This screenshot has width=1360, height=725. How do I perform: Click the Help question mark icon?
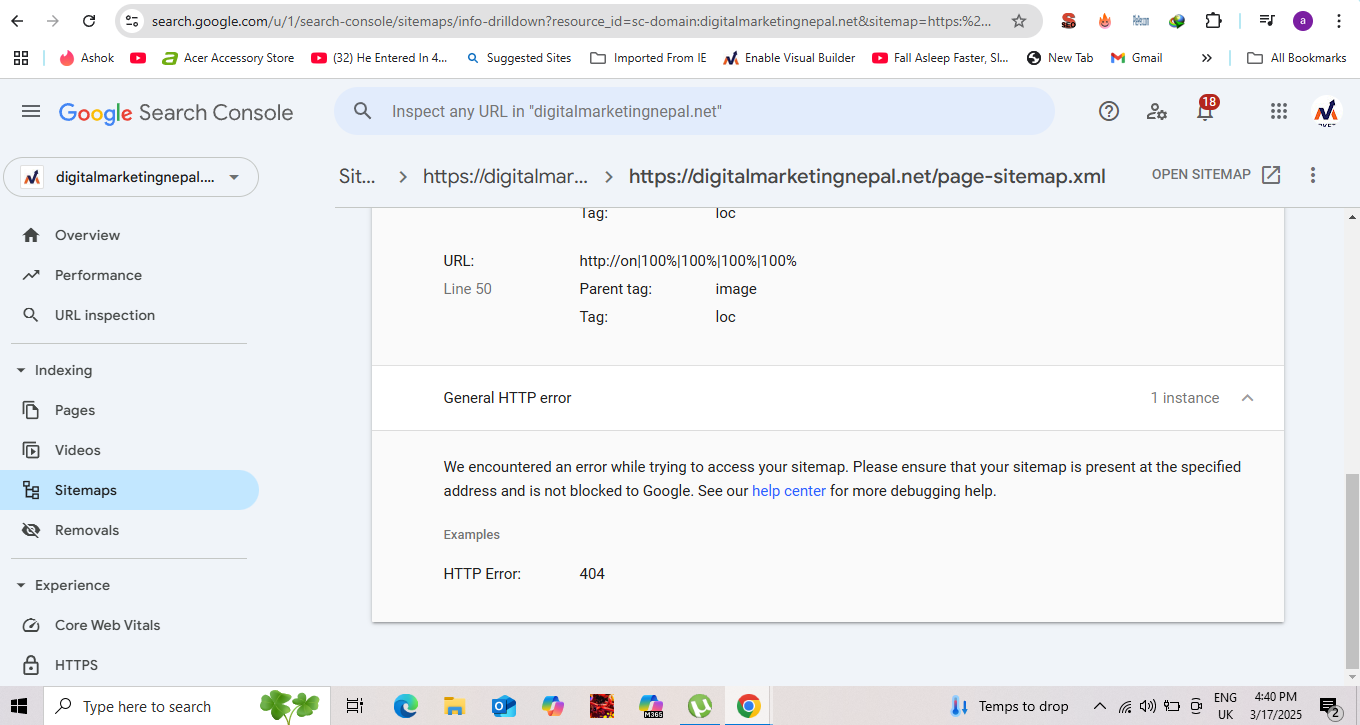point(1108,112)
